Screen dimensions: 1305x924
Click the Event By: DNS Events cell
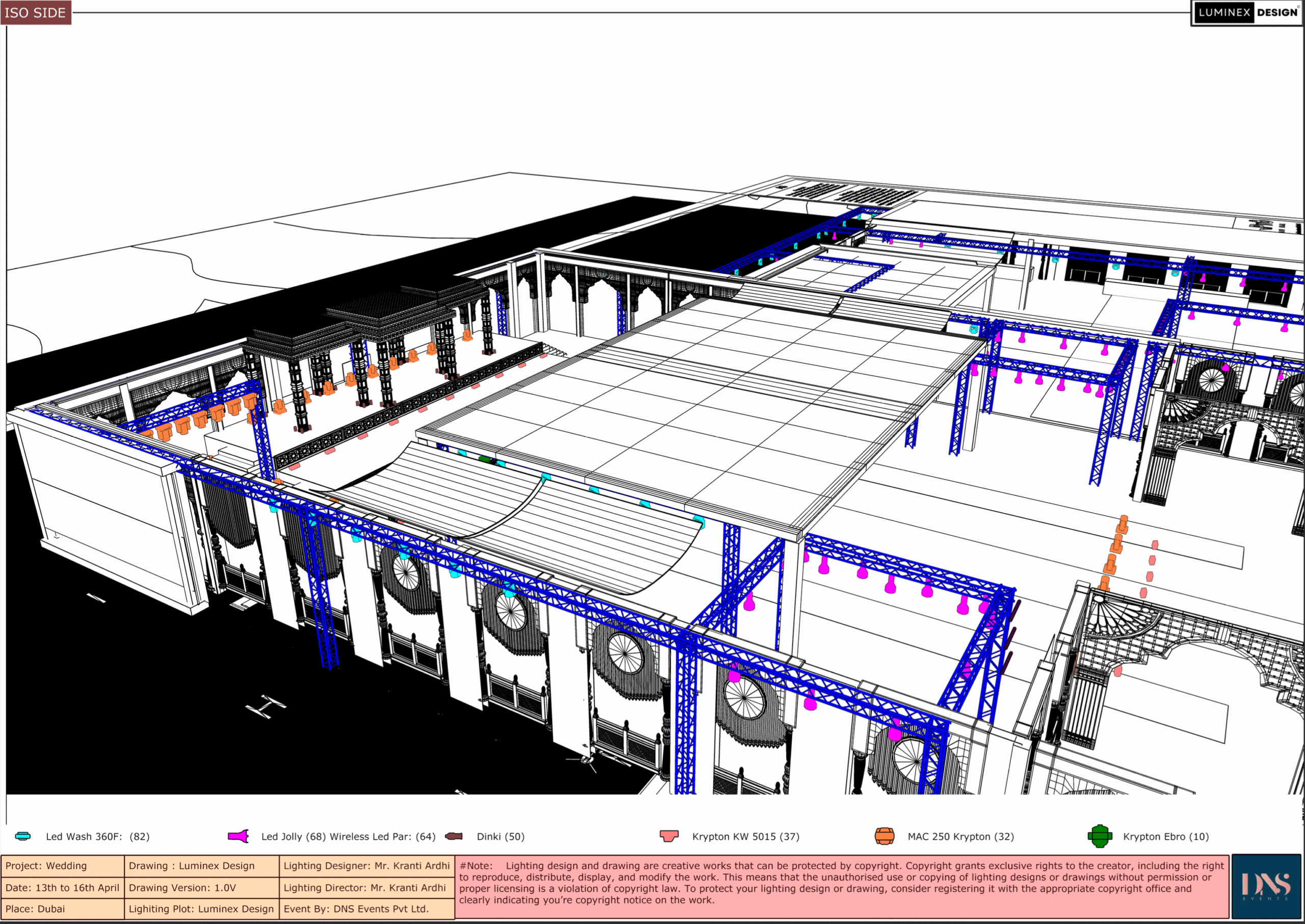[367, 909]
